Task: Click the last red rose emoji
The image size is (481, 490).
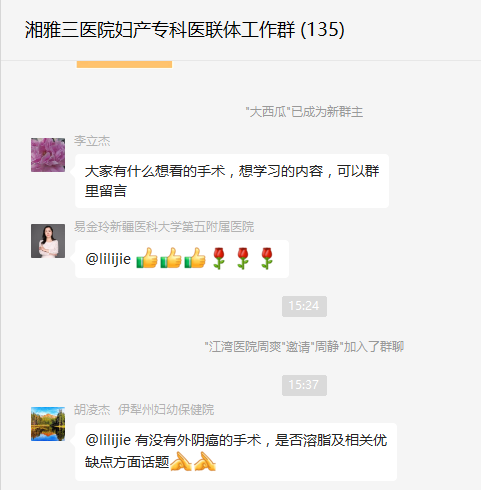Action: point(267,258)
